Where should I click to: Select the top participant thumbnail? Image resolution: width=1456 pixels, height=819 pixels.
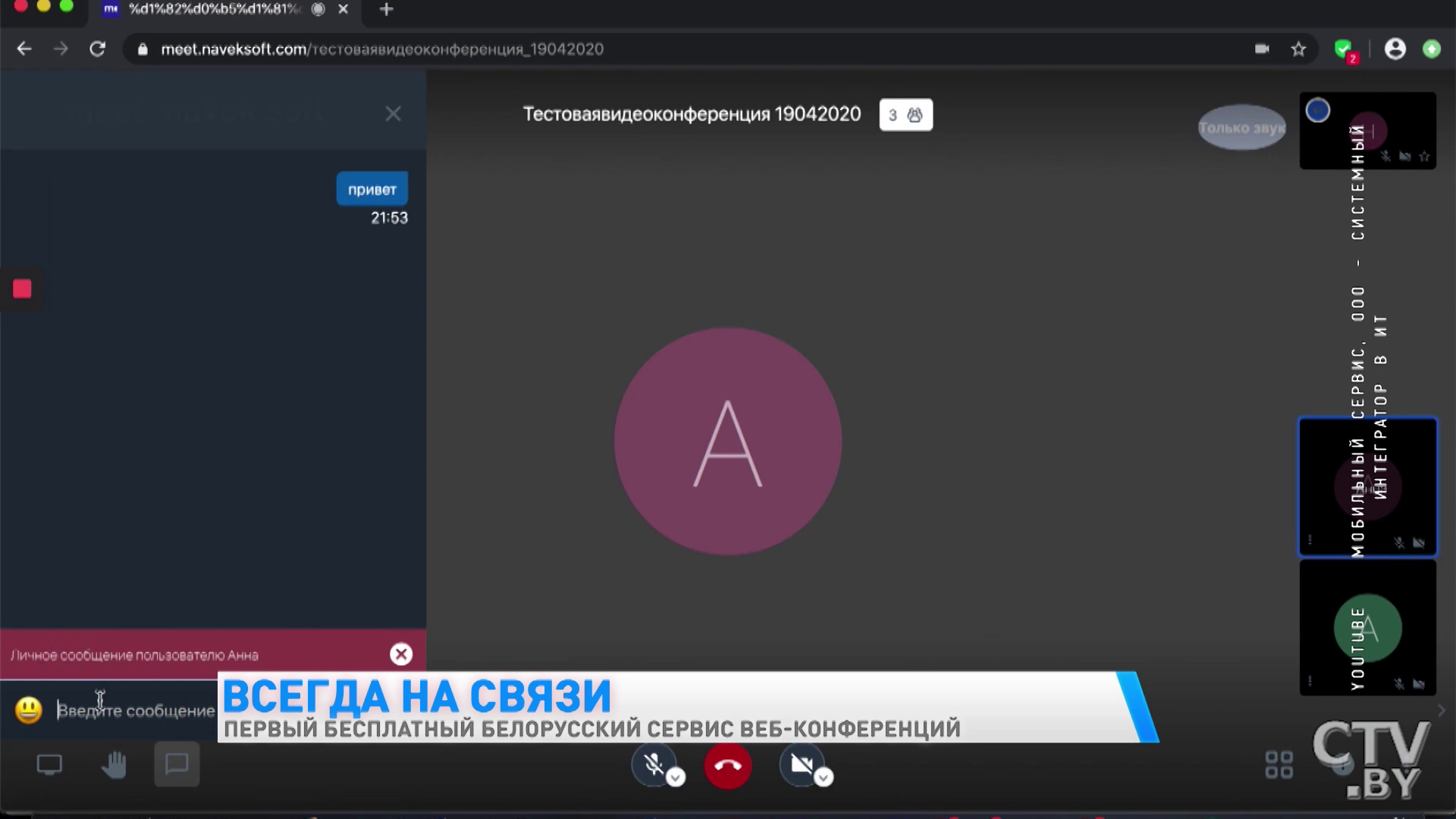coord(1367,131)
